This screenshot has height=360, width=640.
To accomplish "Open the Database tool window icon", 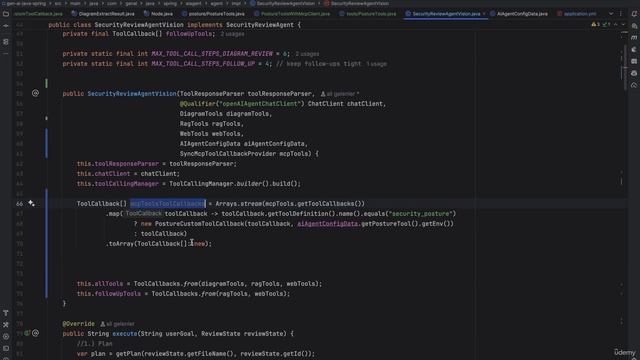I will [x=634, y=61].
